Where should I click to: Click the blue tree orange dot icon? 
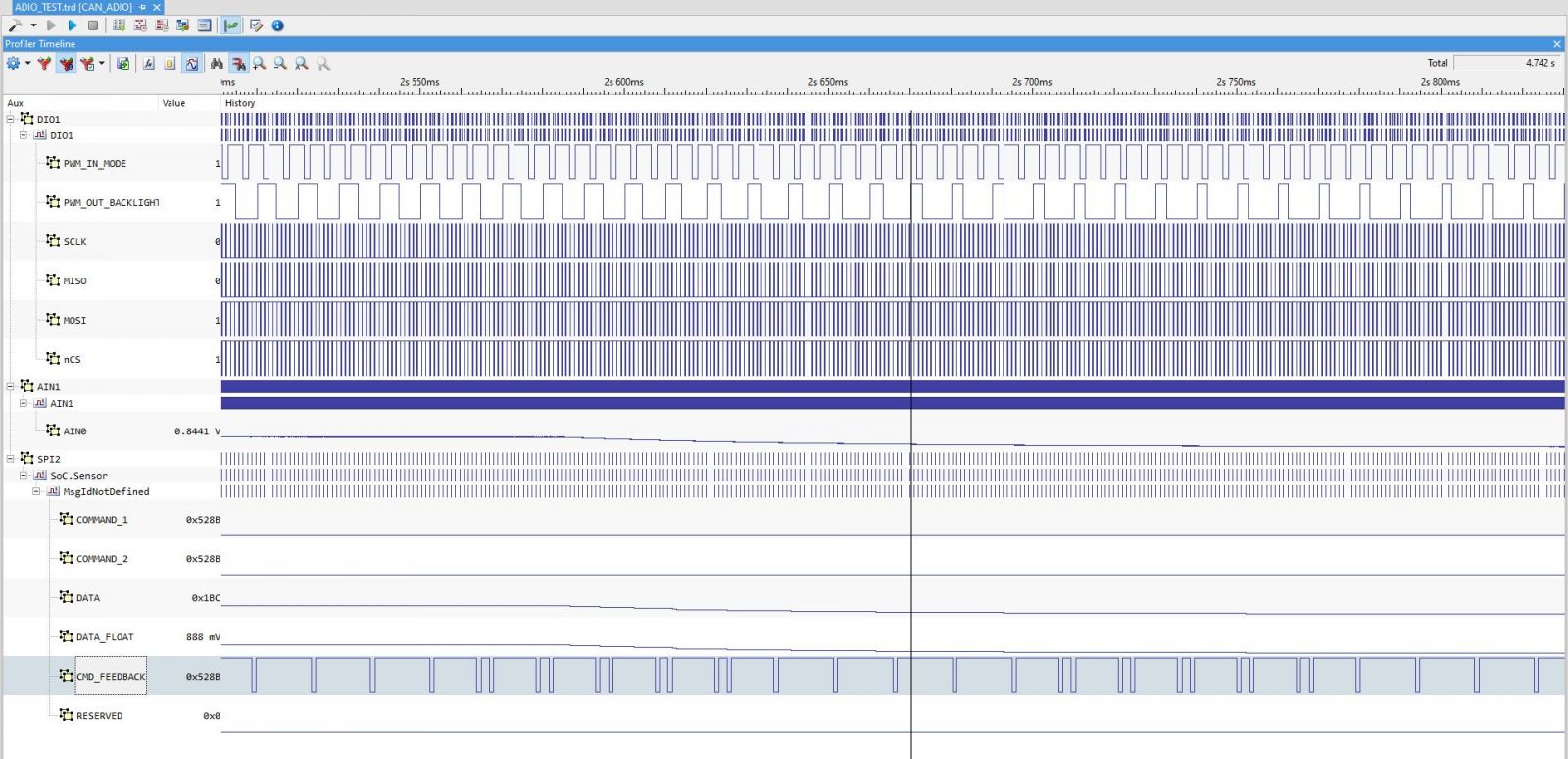click(x=182, y=25)
